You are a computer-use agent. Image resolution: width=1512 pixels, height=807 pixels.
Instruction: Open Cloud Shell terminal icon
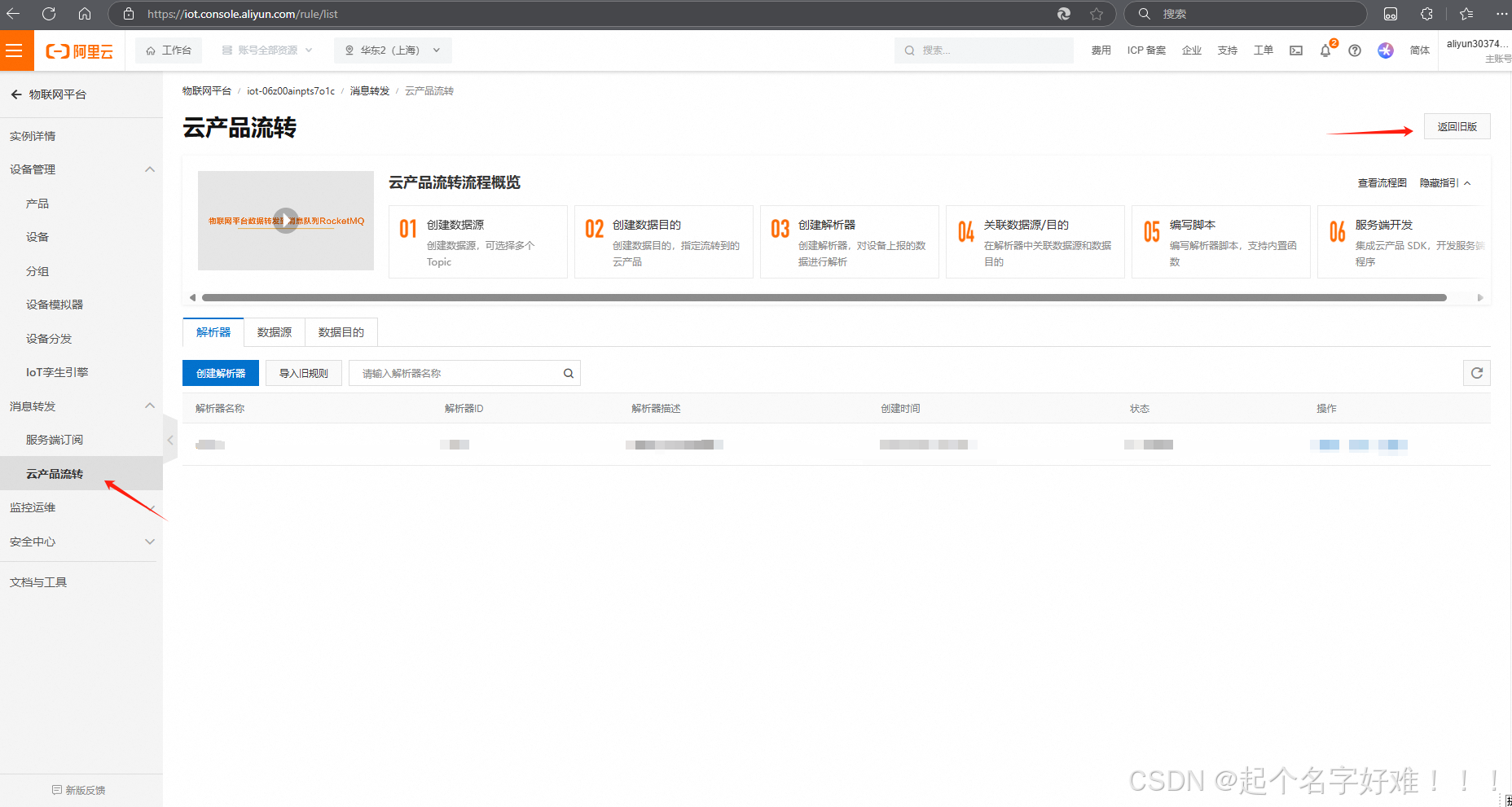tap(1296, 50)
